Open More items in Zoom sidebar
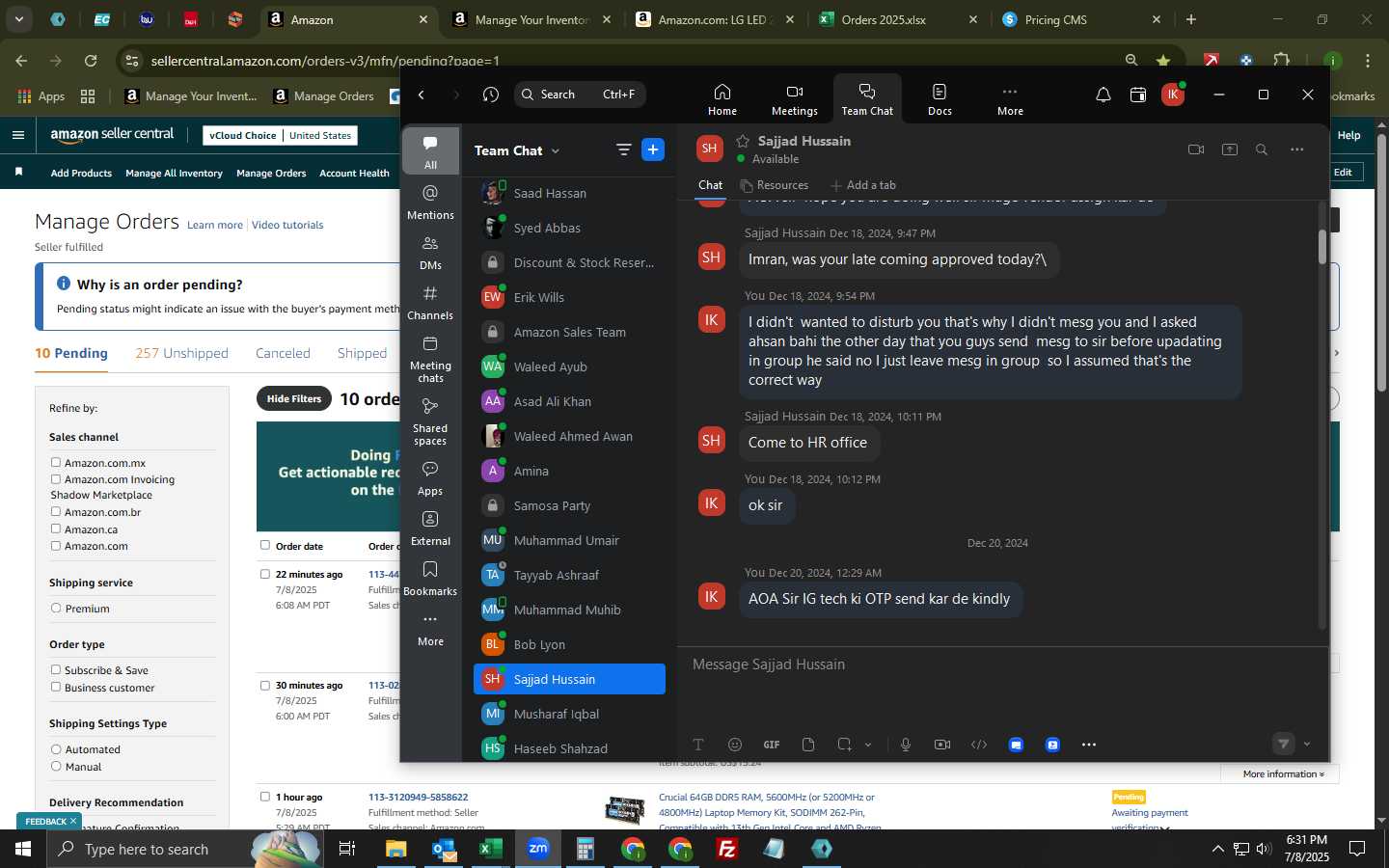The height and width of the screenshot is (868, 1389). point(430,629)
